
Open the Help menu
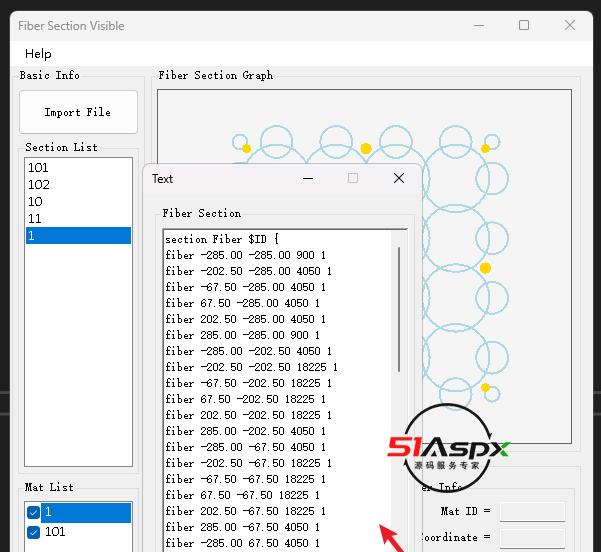38,54
